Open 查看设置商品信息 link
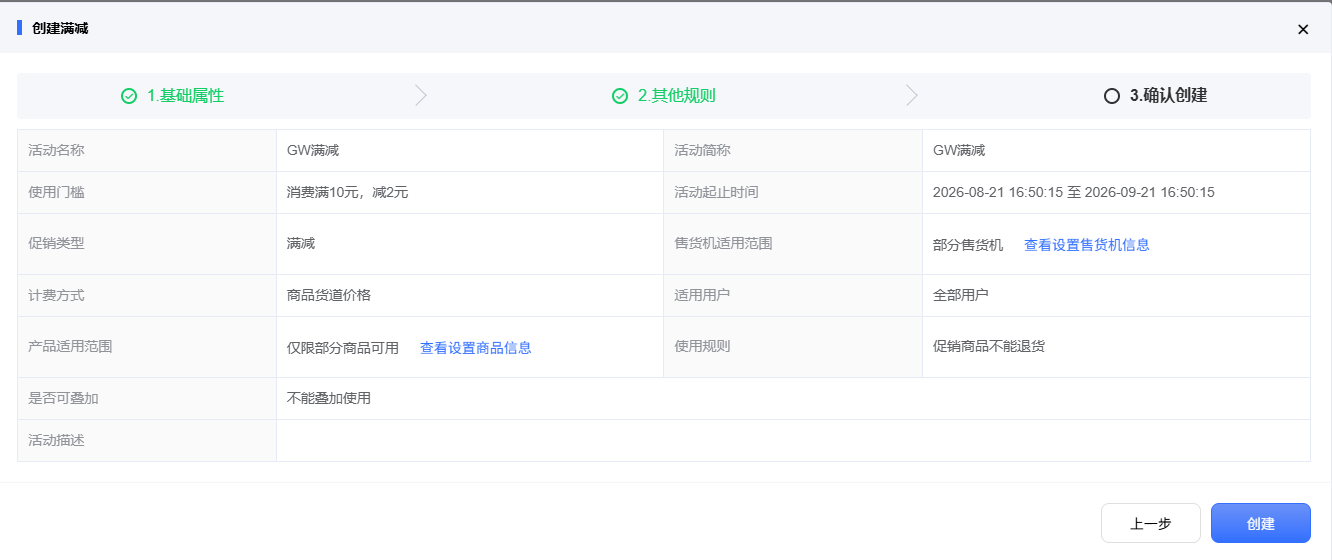The width and height of the screenshot is (1332, 560). point(476,348)
